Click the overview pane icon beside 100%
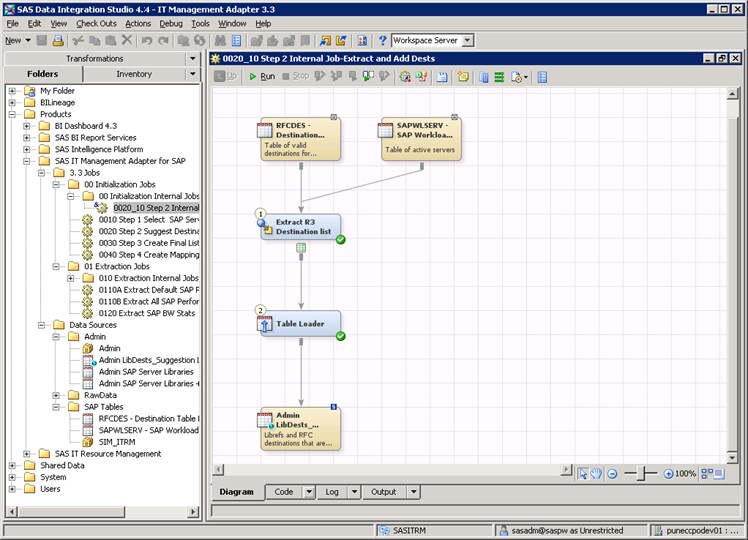 pos(713,474)
